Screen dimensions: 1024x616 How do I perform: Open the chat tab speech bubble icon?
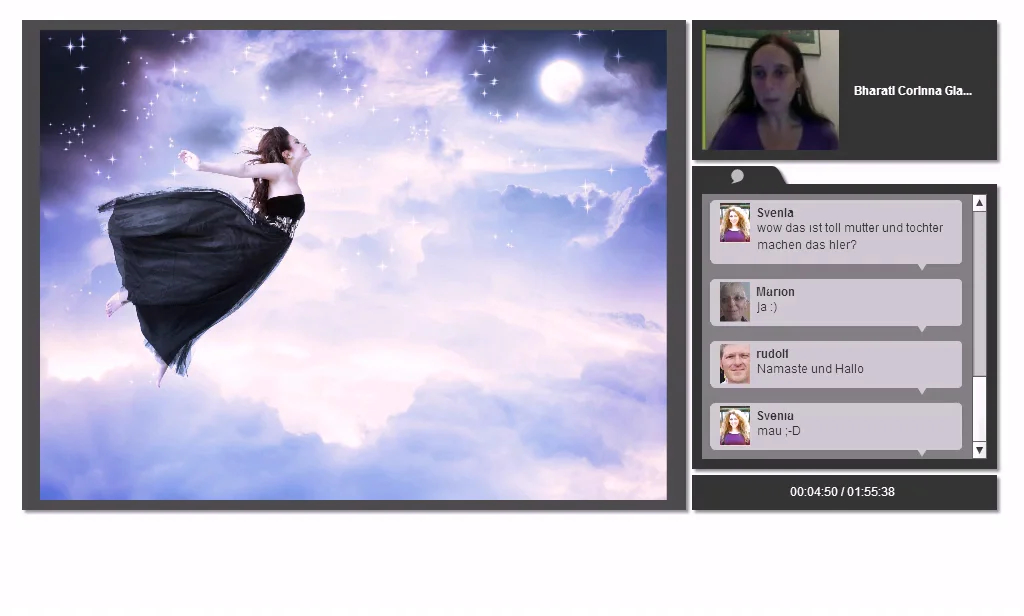[x=737, y=176]
